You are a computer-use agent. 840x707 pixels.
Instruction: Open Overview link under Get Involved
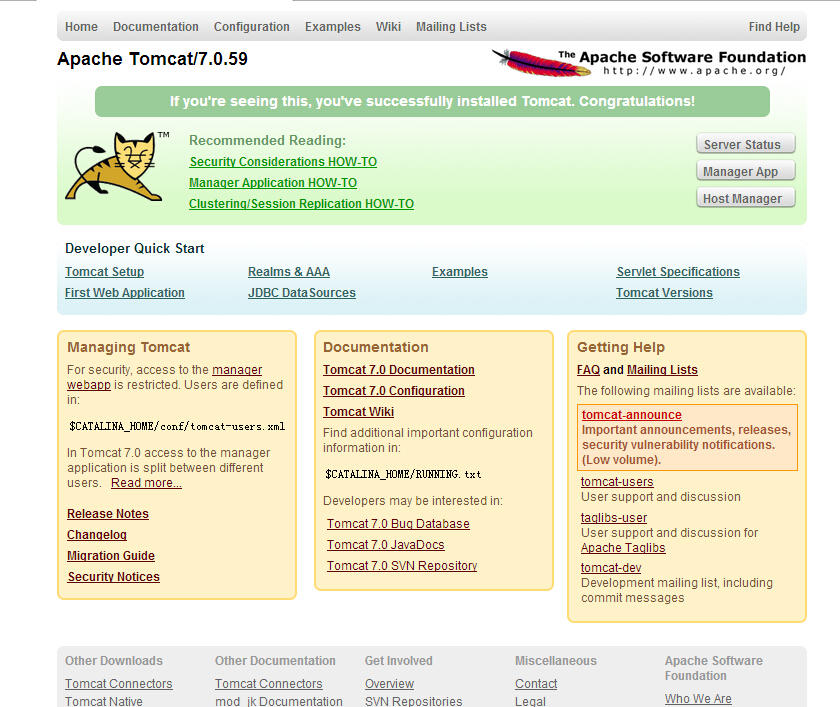[389, 683]
